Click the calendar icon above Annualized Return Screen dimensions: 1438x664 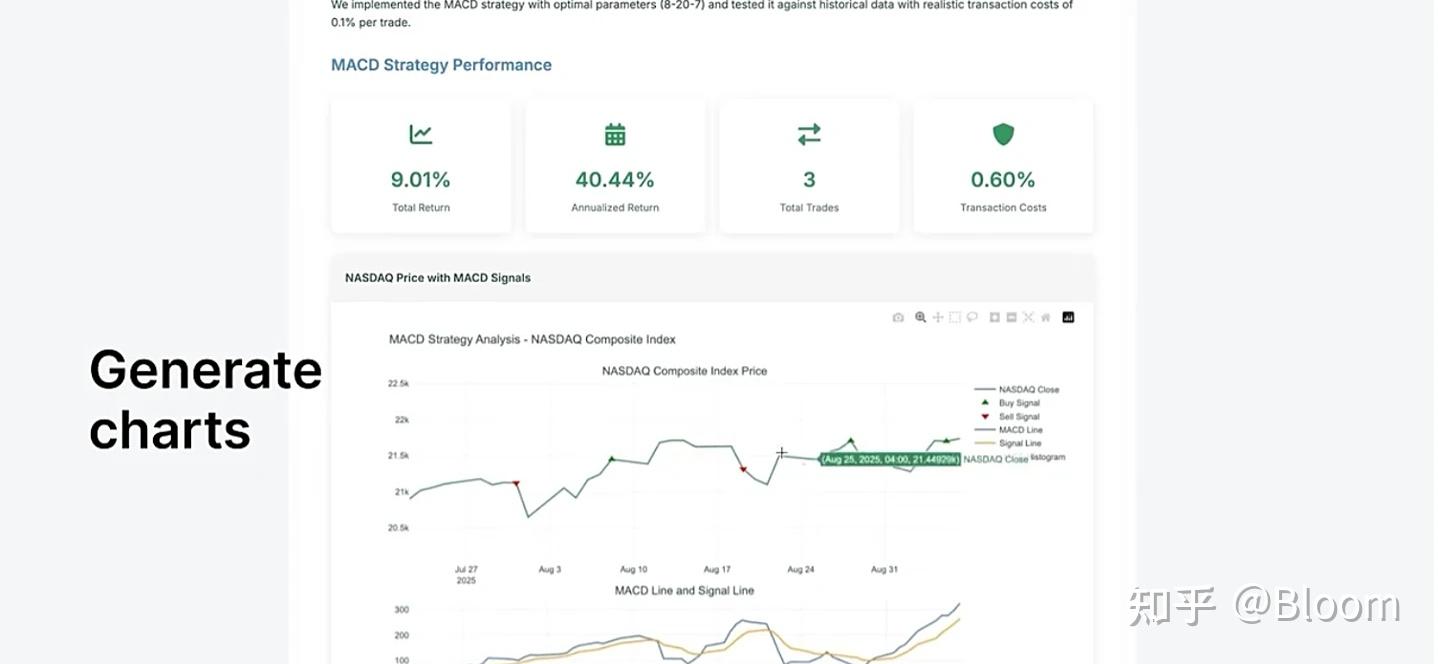pos(615,134)
